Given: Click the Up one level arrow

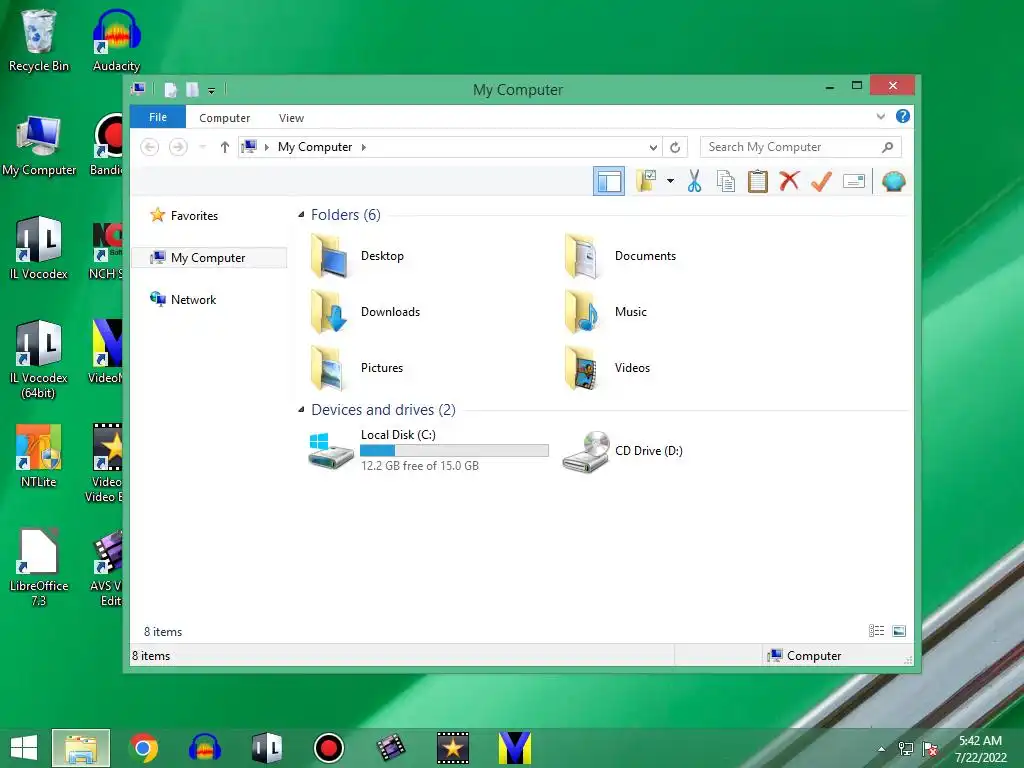Looking at the screenshot, I should pos(225,147).
